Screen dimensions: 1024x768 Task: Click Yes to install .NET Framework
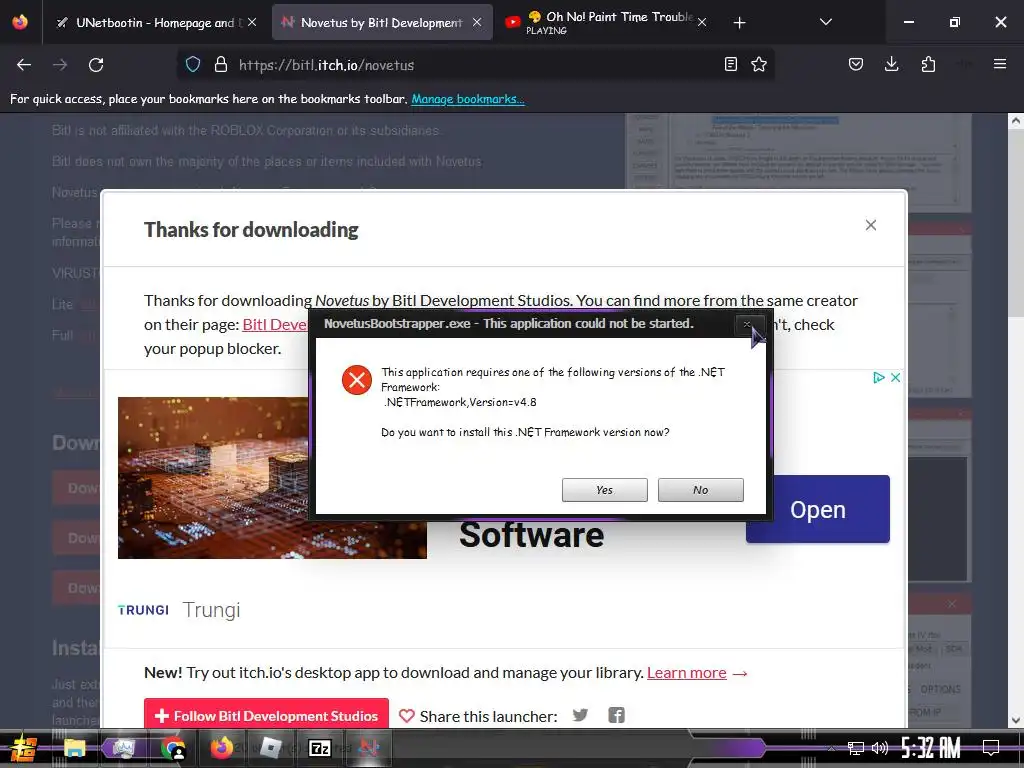point(604,490)
